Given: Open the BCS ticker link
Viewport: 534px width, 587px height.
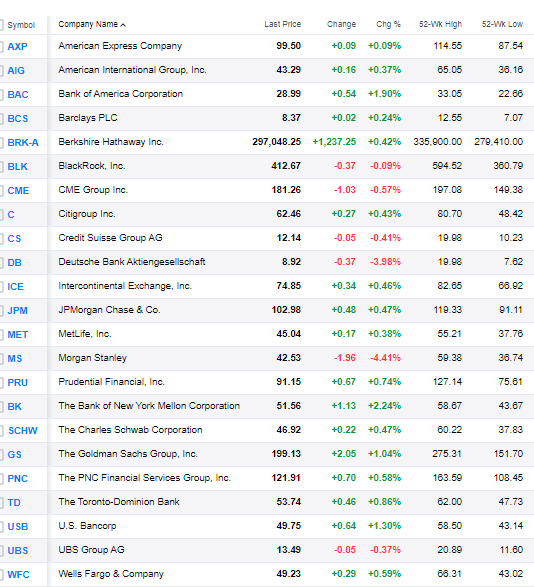Looking at the screenshot, I should [18, 118].
